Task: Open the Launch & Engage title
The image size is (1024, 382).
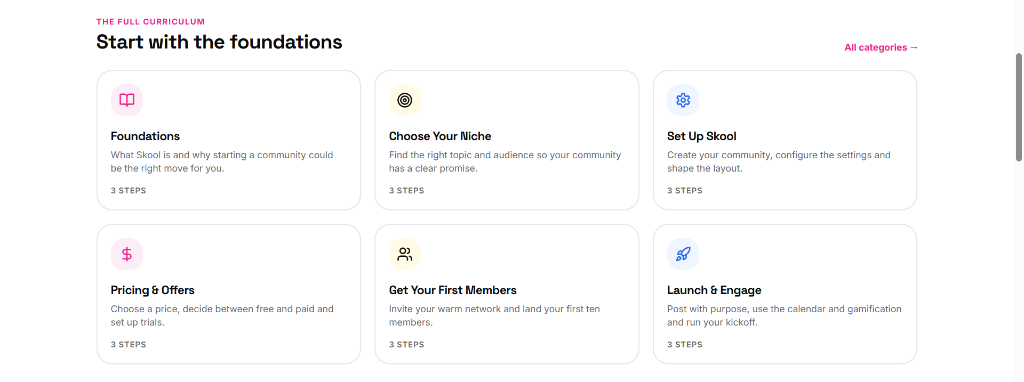Action: [714, 290]
